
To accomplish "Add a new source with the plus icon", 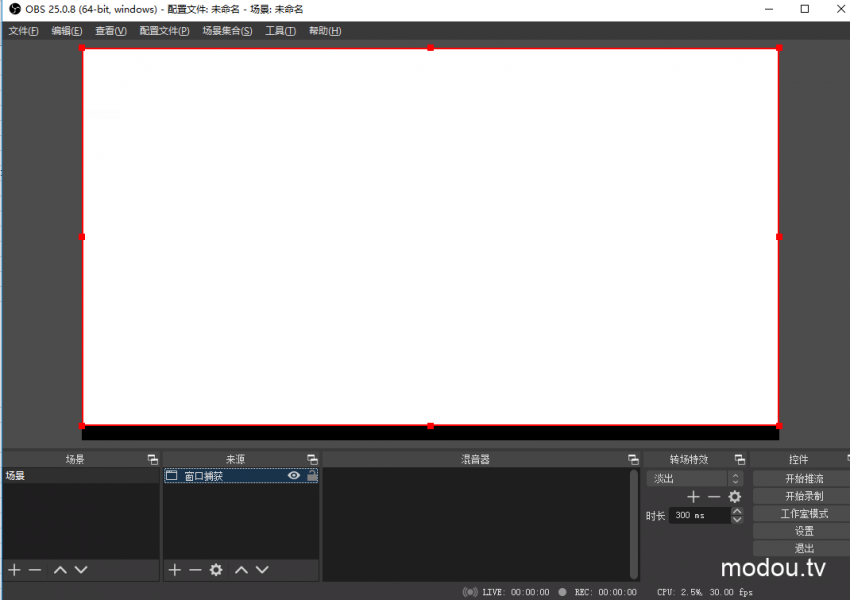I will (x=174, y=569).
